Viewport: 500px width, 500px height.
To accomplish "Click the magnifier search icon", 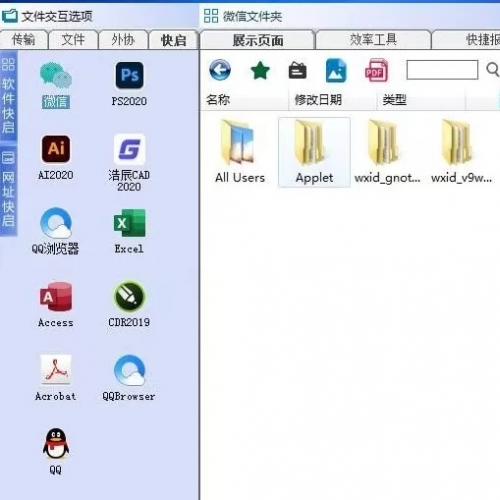I will [x=493, y=70].
